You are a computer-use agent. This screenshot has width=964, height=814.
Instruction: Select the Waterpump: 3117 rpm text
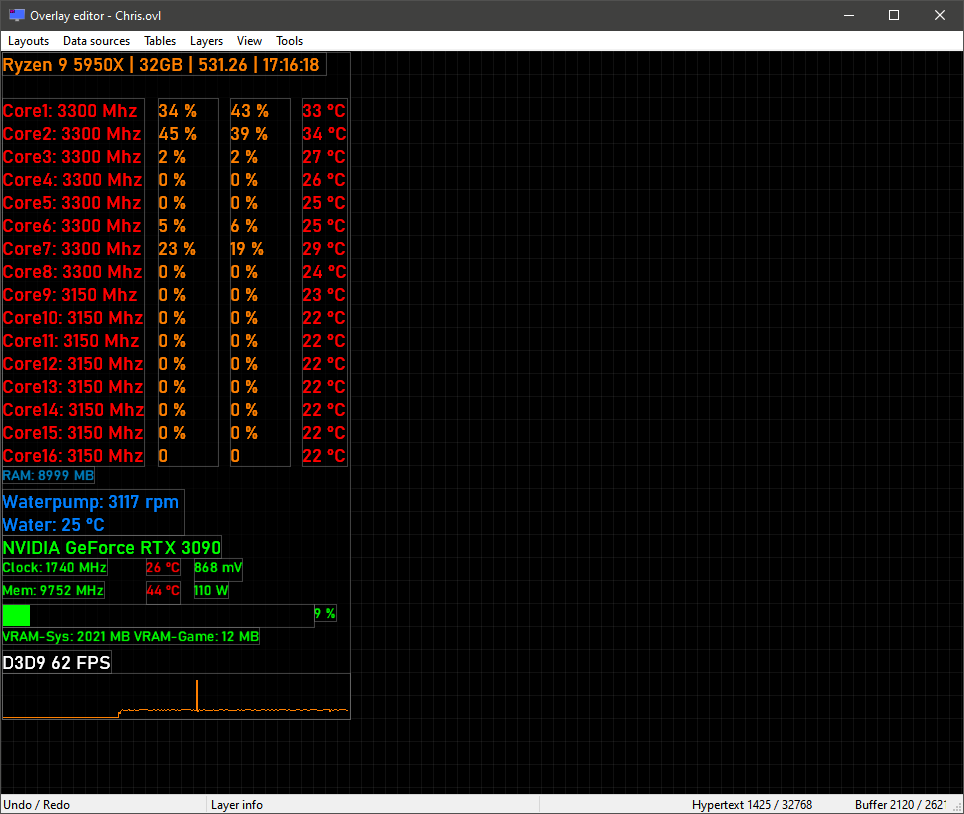pos(90,502)
